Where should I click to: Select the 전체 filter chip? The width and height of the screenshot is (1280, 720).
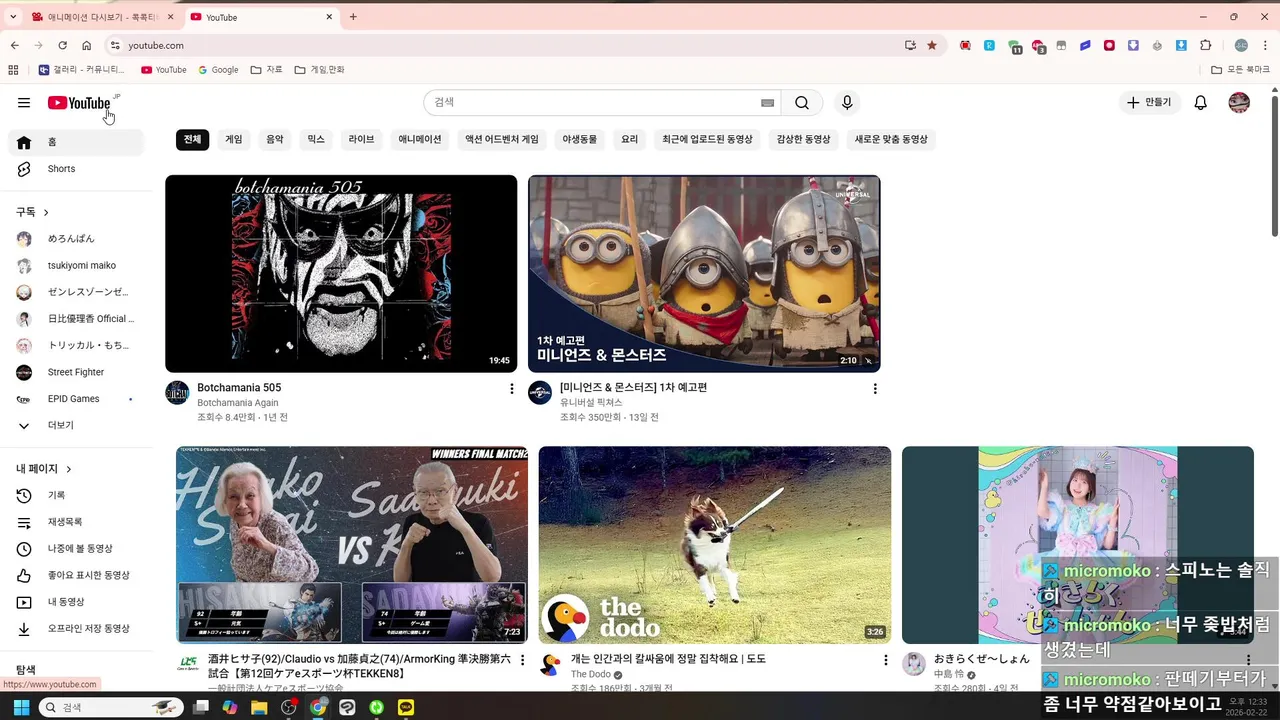pos(192,140)
